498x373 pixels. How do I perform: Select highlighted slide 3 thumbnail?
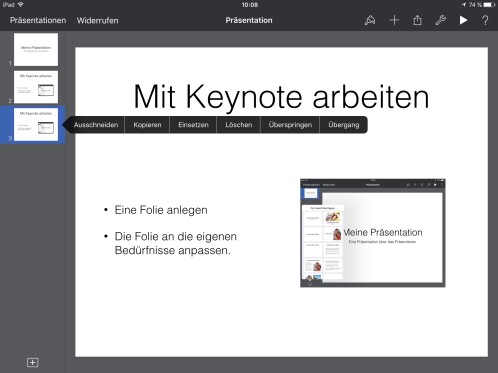tap(36, 124)
